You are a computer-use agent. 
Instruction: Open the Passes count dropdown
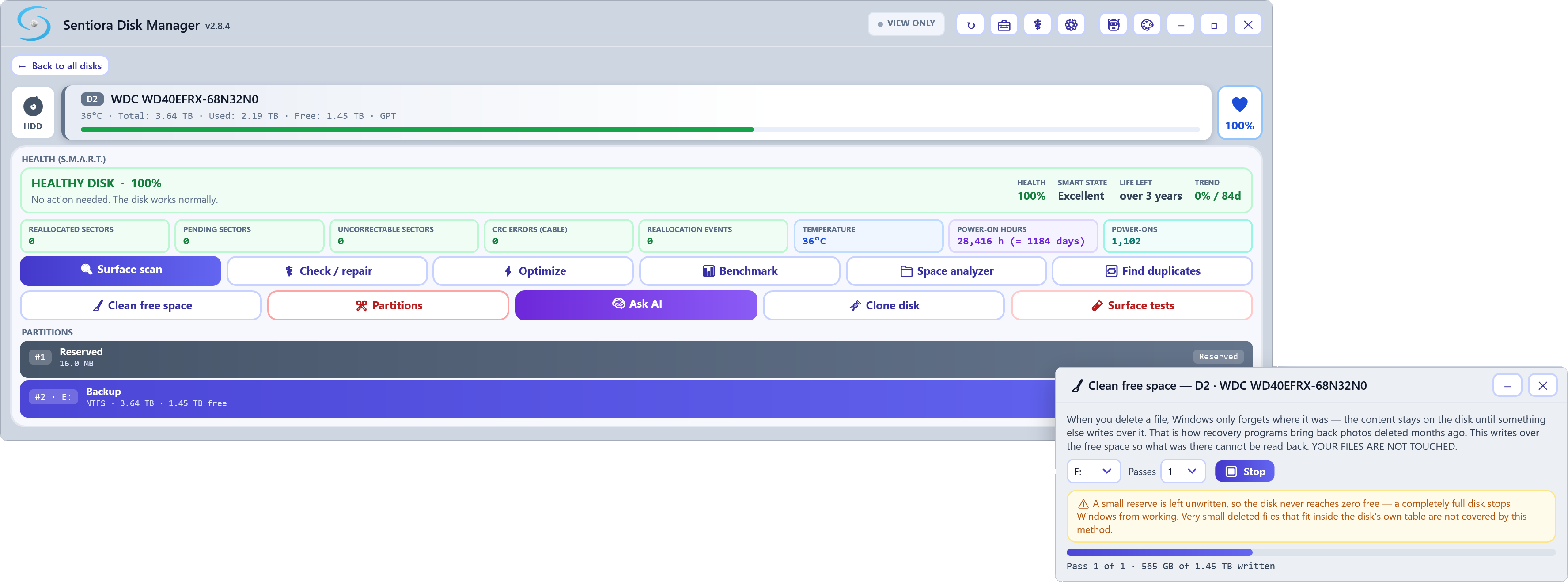[x=1183, y=472]
